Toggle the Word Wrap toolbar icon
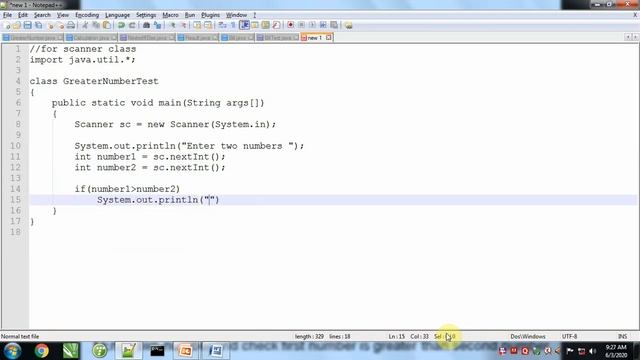The image size is (640, 360). [223, 25]
